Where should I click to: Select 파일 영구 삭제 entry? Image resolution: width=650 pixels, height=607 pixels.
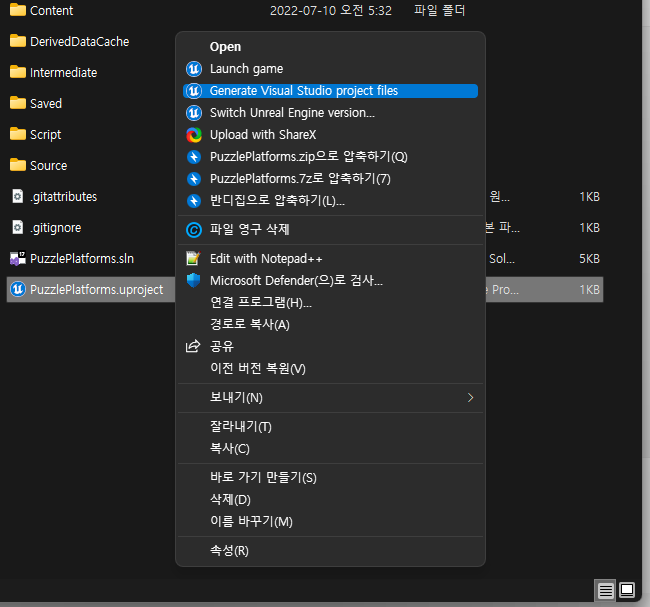[330, 230]
